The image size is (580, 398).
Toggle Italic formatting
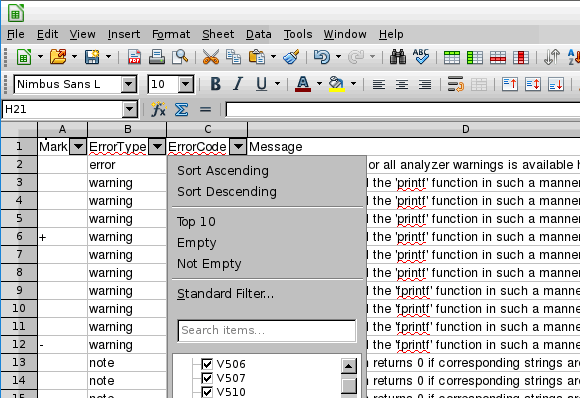click(238, 84)
